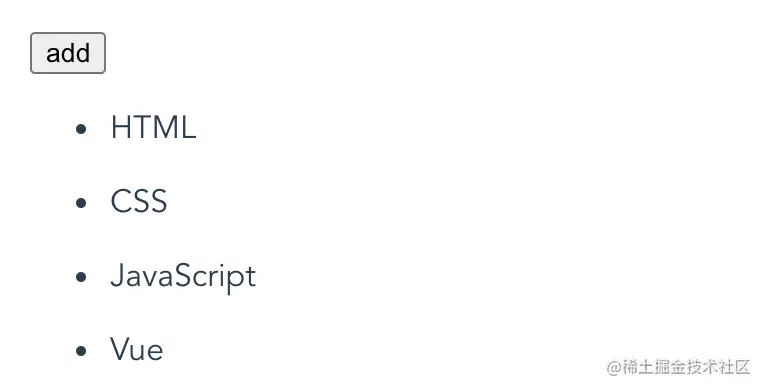Click the 稀土掘金技术社区 watermark text
This screenshot has height=390, width=764.
pyautogui.click(x=686, y=367)
